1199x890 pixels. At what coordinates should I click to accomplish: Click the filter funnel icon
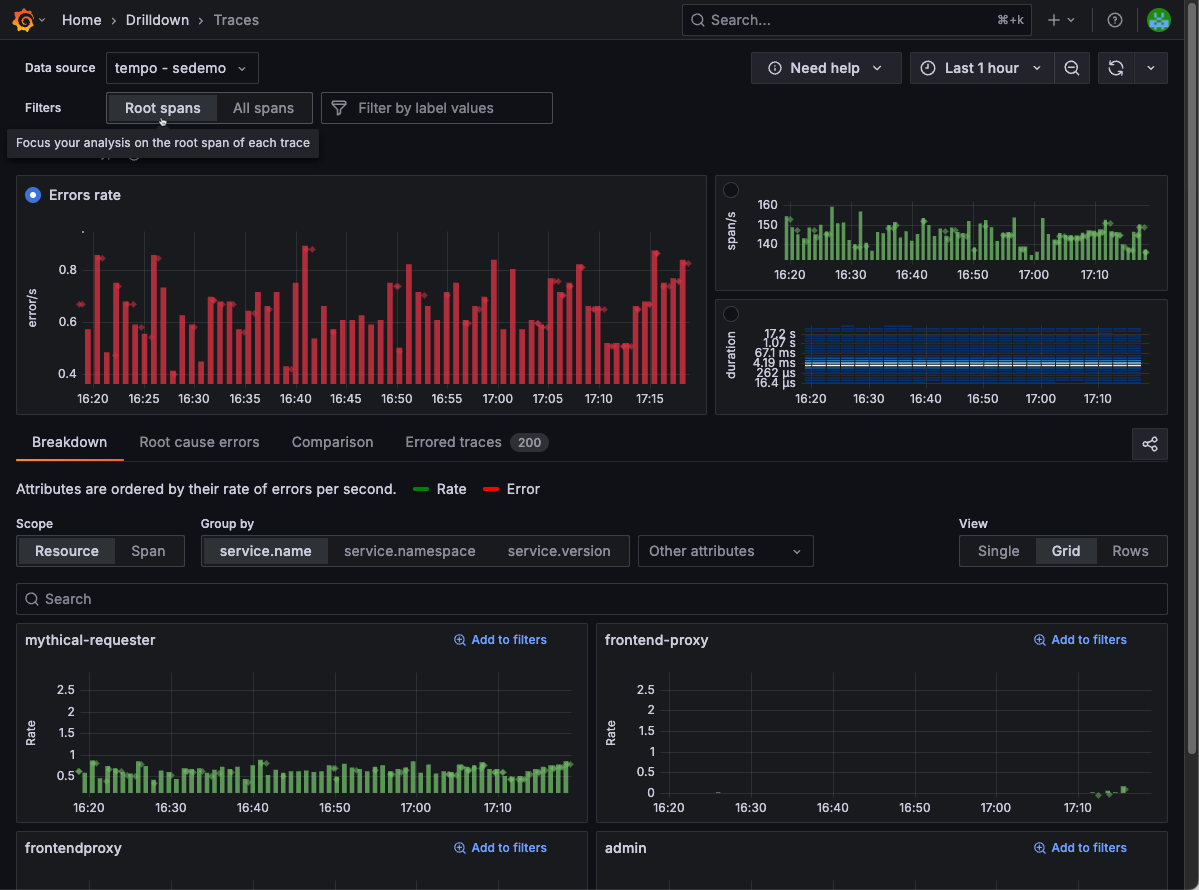tap(339, 108)
